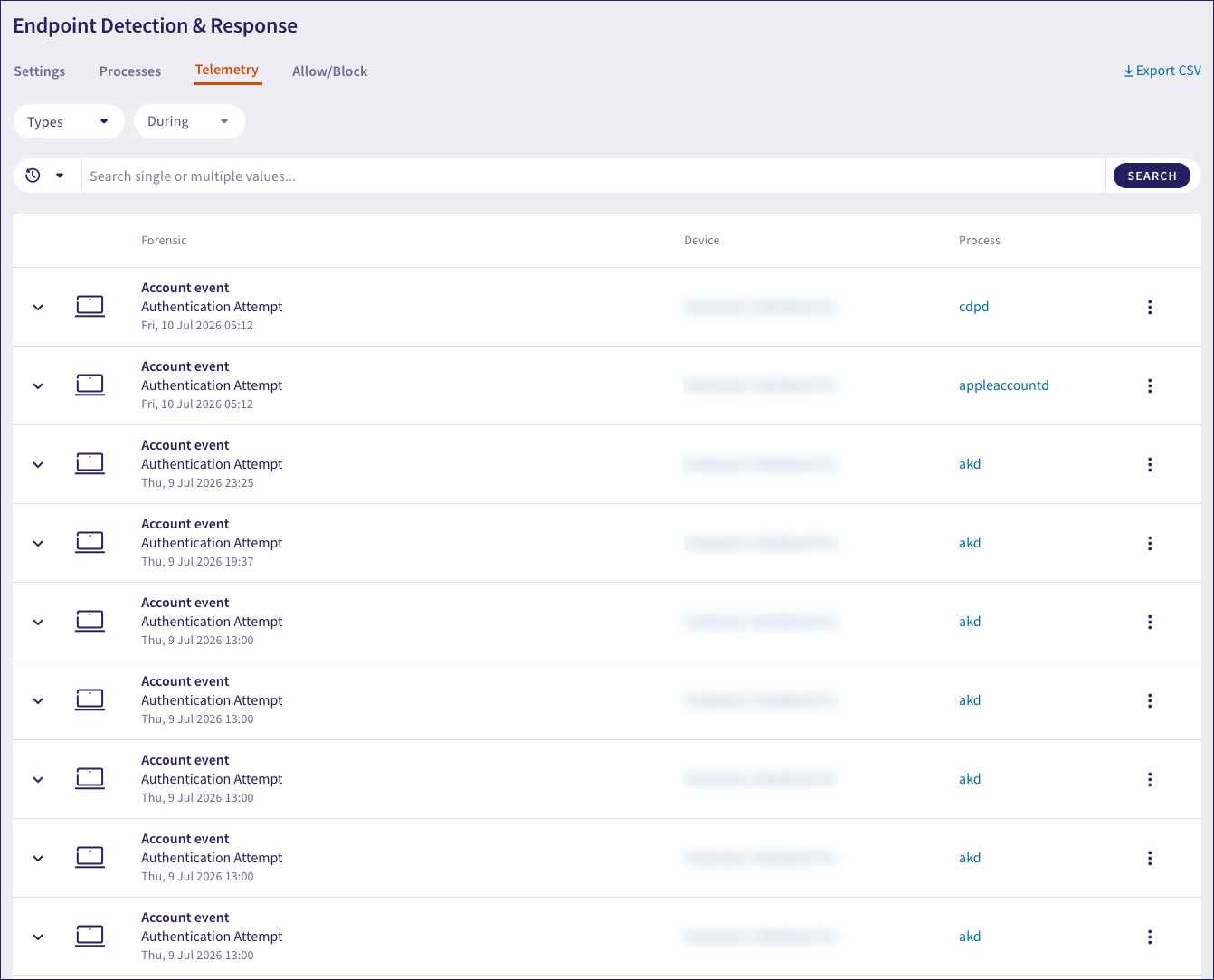The width and height of the screenshot is (1214, 980).
Task: Click the Endpoint Detection & Response heading
Action: click(x=156, y=25)
